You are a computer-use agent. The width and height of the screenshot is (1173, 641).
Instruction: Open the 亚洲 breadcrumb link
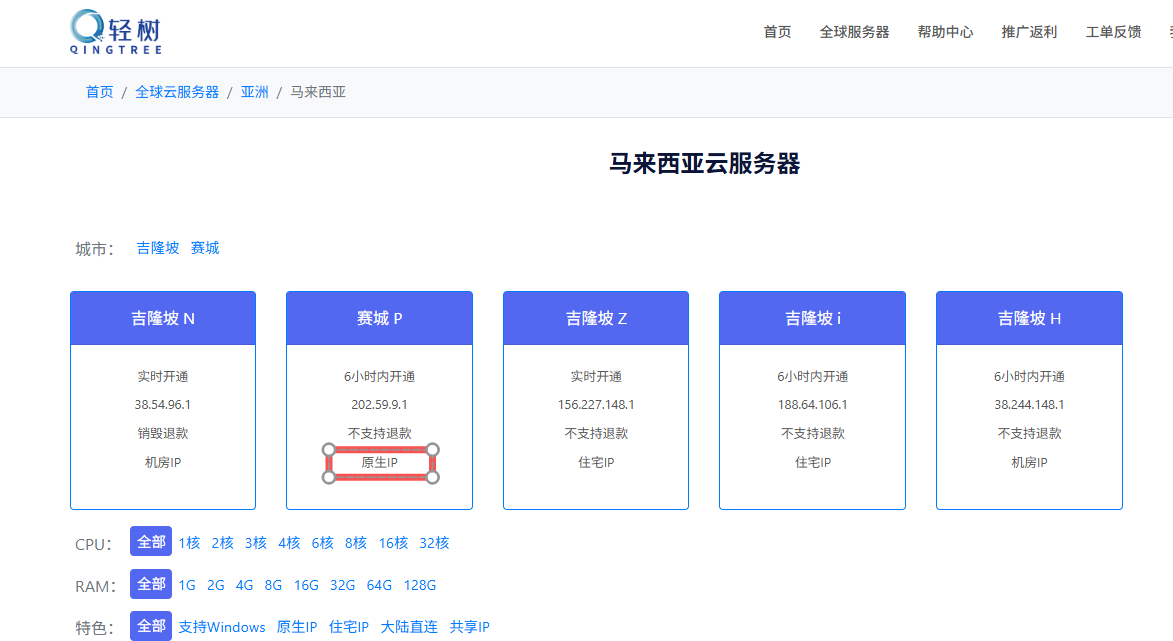point(254,92)
